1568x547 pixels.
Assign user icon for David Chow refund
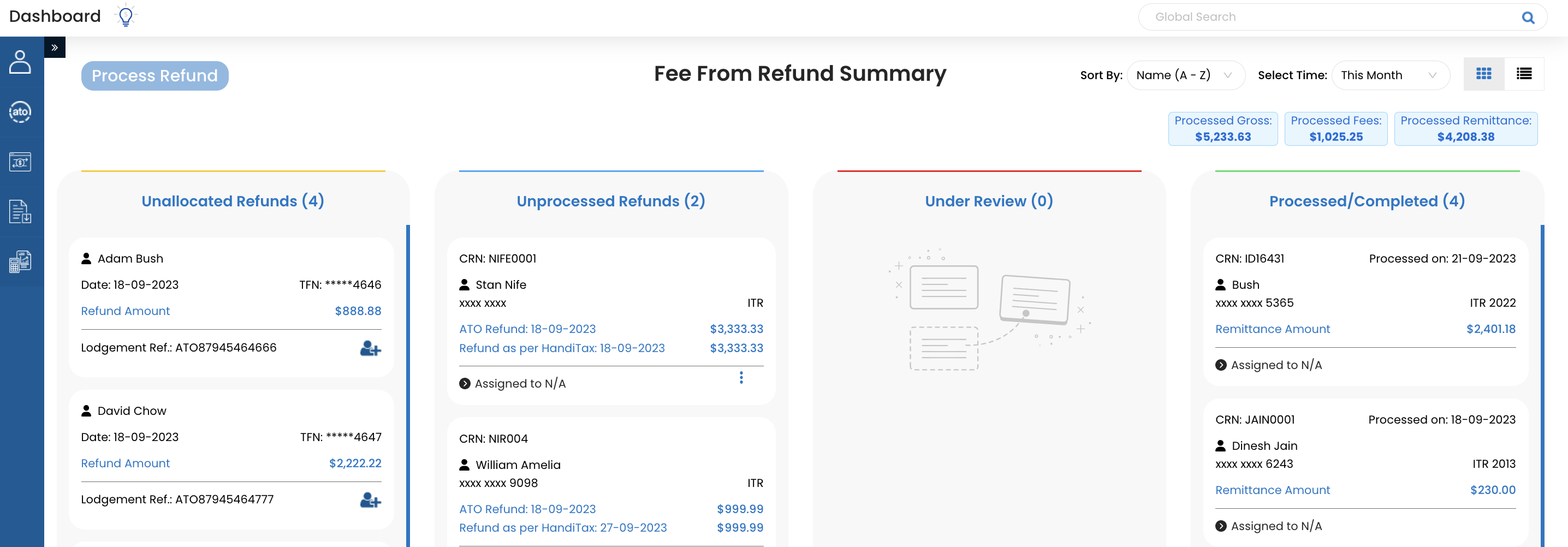tap(370, 501)
